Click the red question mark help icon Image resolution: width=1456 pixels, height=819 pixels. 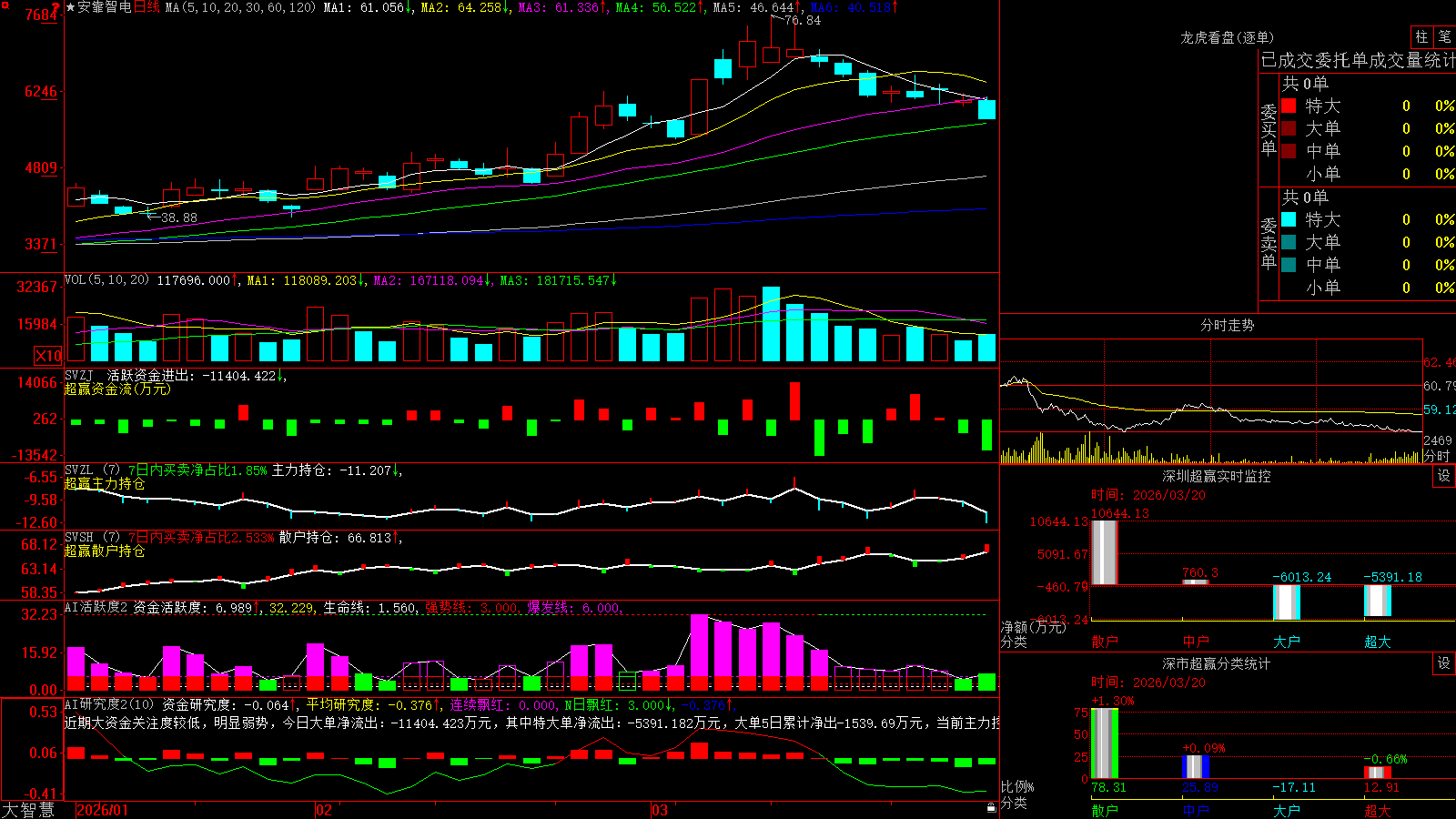56,7
